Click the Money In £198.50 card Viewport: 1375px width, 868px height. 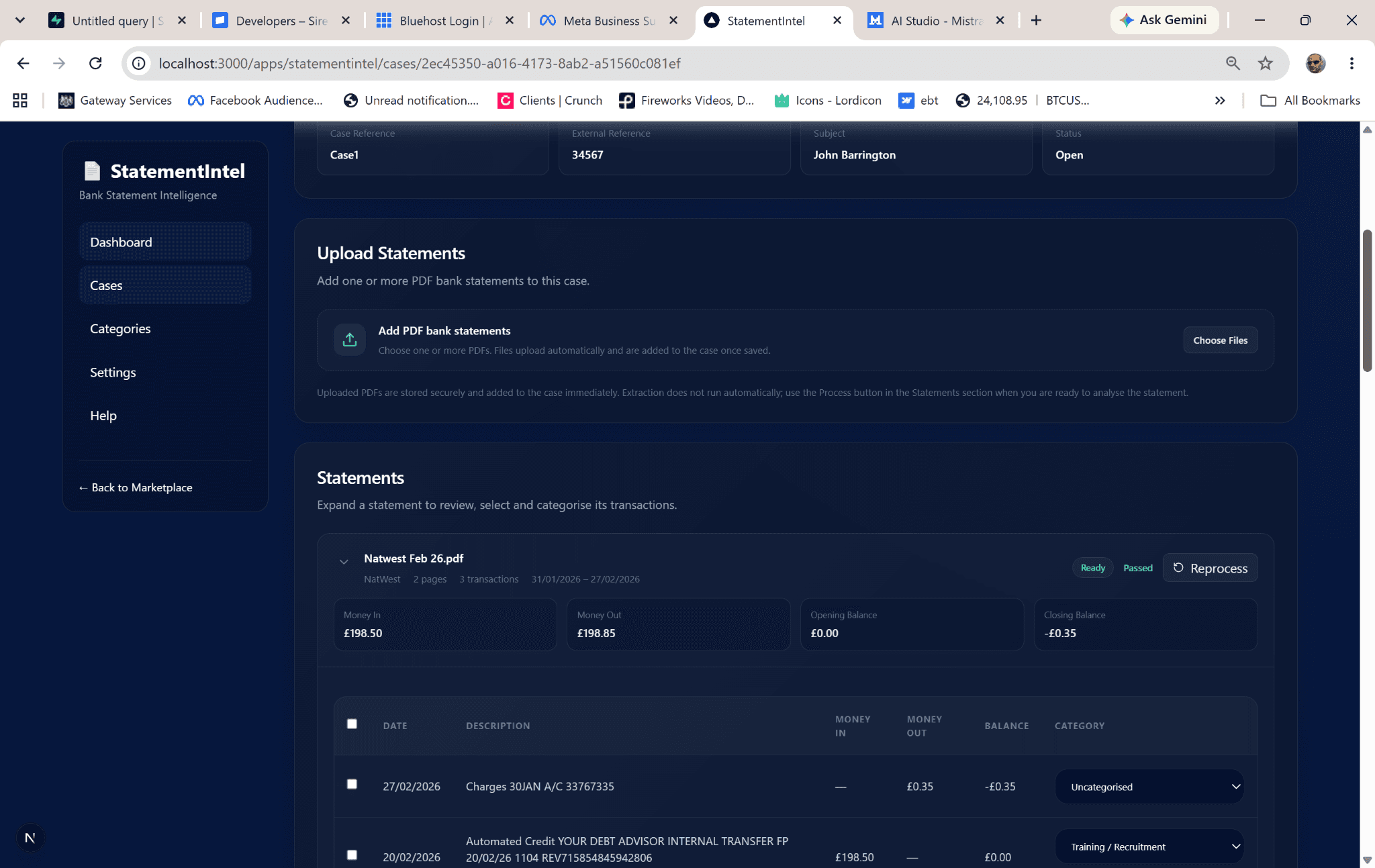(445, 624)
